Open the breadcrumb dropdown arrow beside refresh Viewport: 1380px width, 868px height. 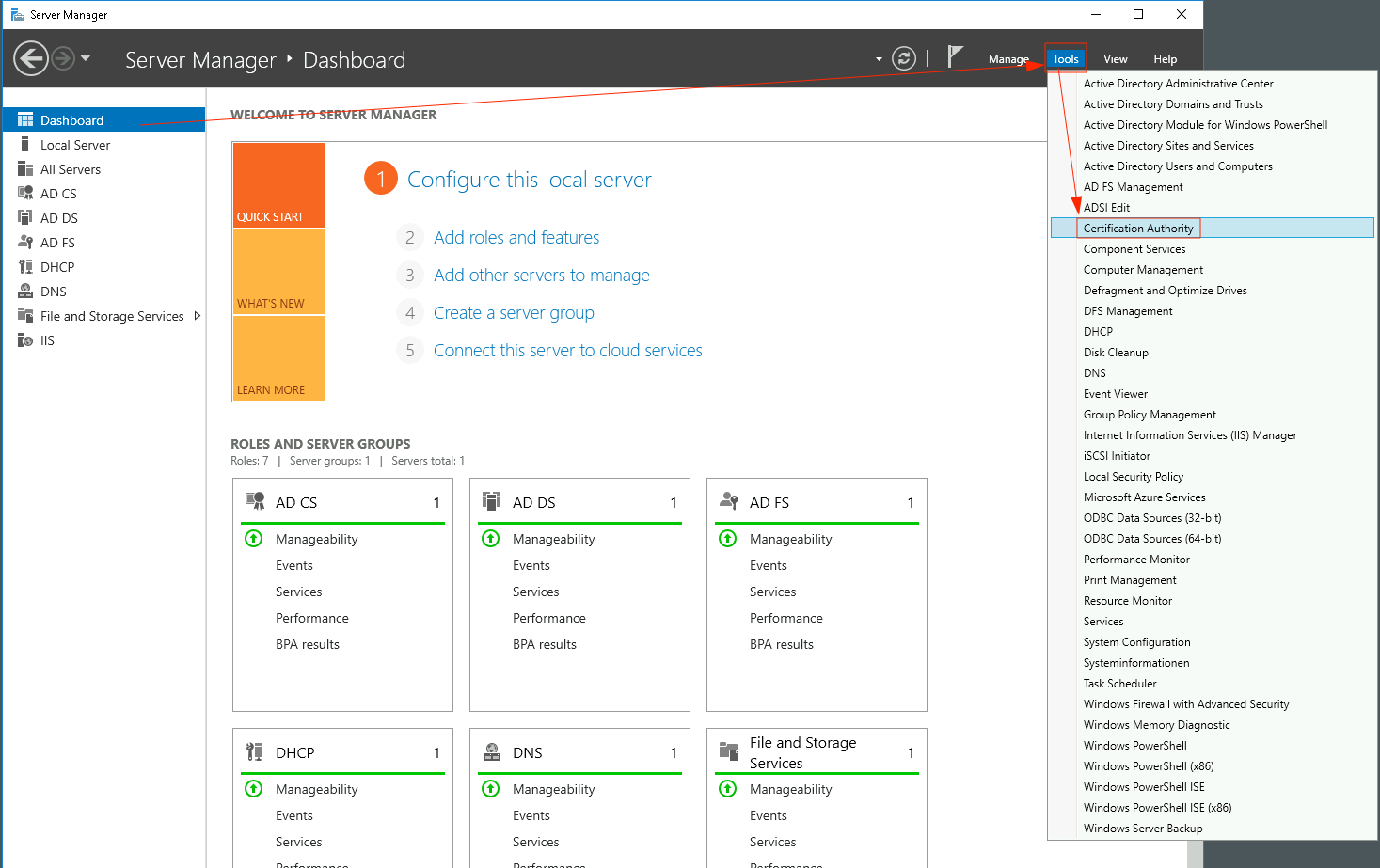[879, 59]
